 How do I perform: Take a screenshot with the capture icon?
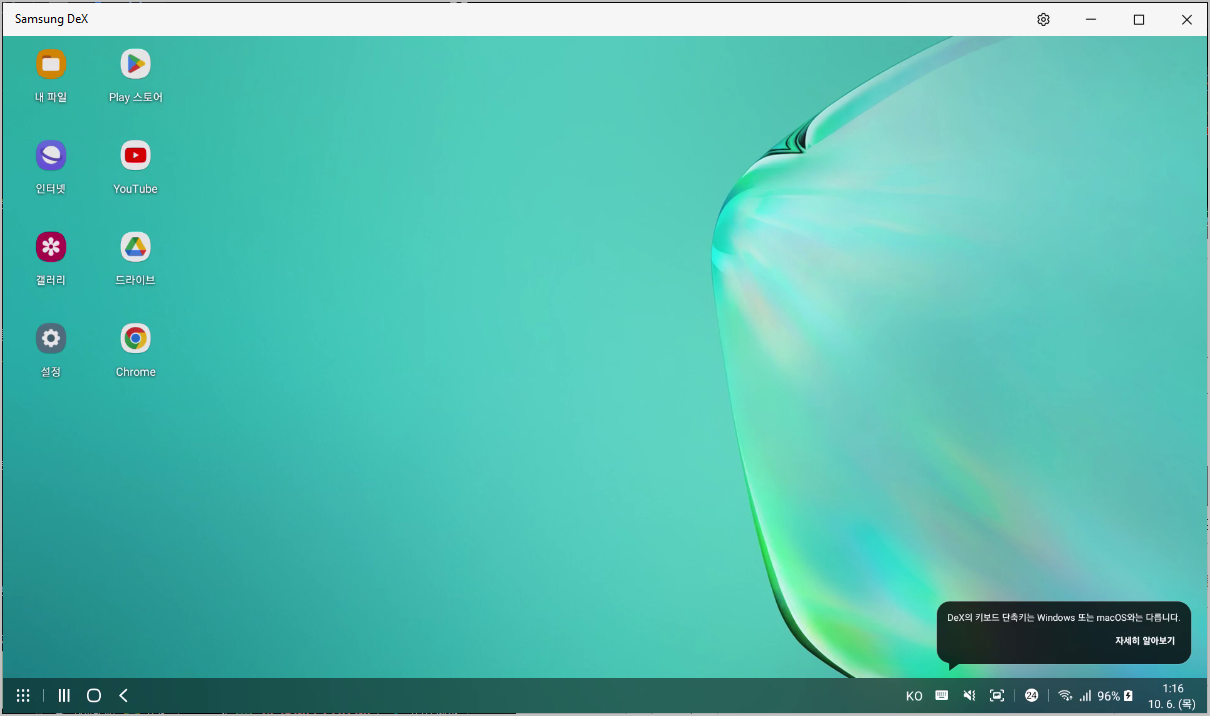[x=997, y=695]
